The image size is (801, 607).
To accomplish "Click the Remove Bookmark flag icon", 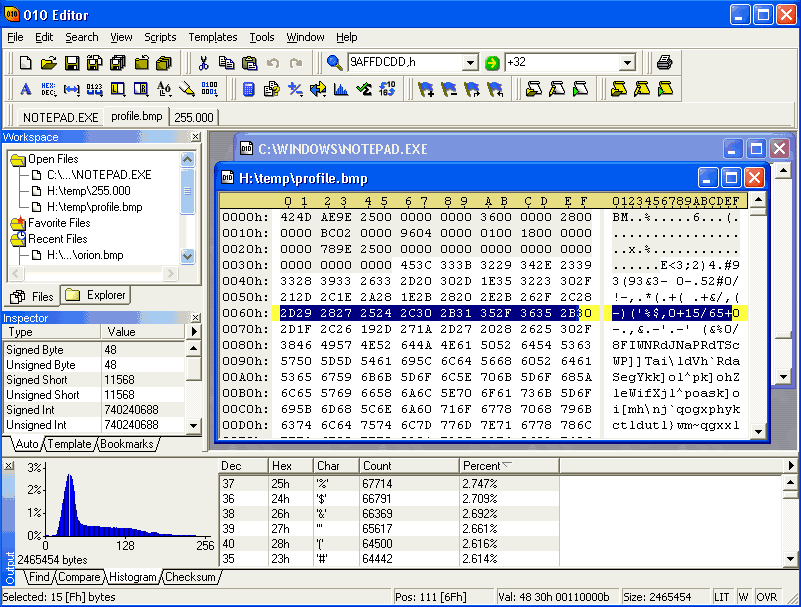I will click(449, 89).
